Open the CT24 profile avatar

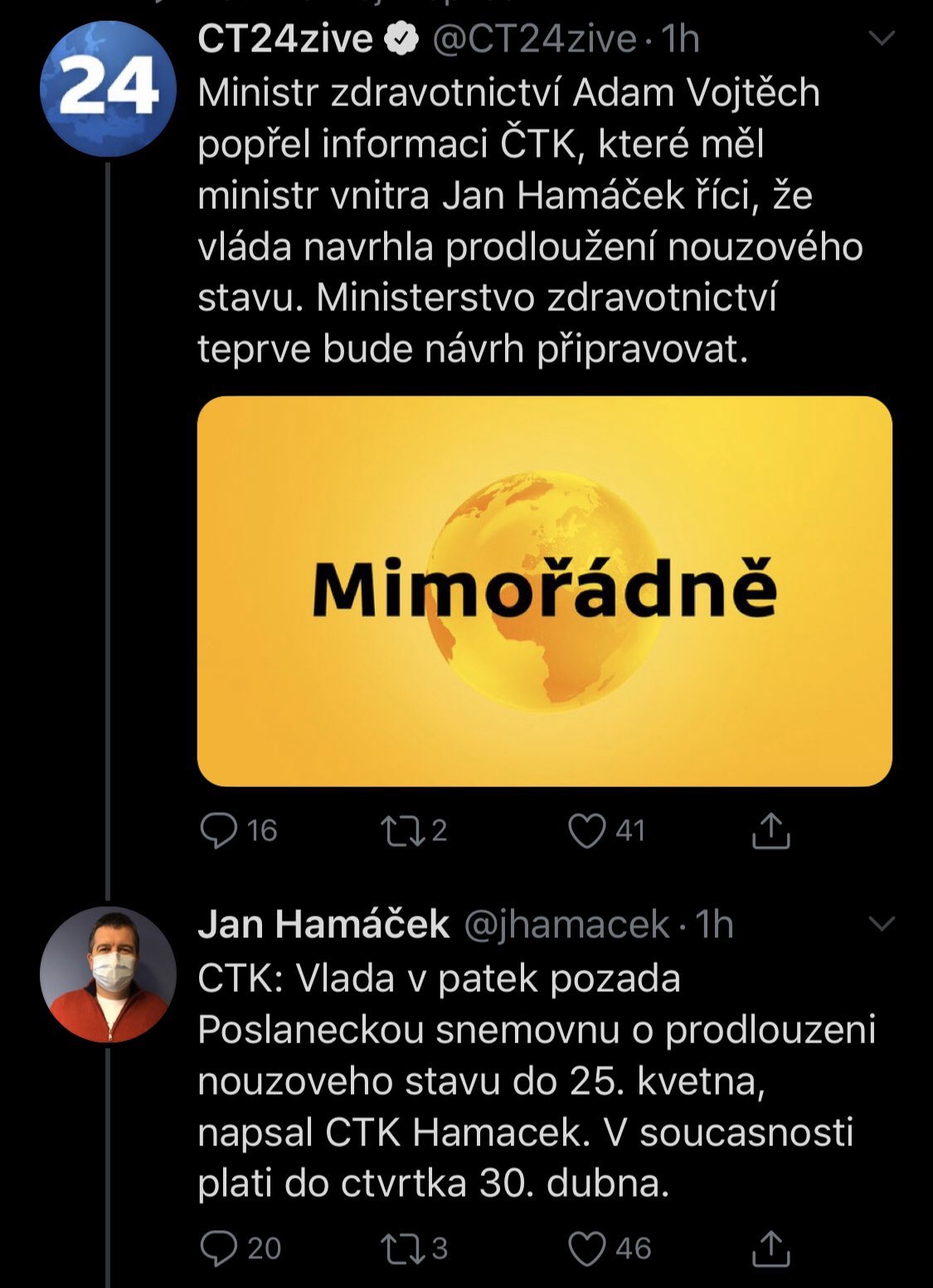pos(108,89)
